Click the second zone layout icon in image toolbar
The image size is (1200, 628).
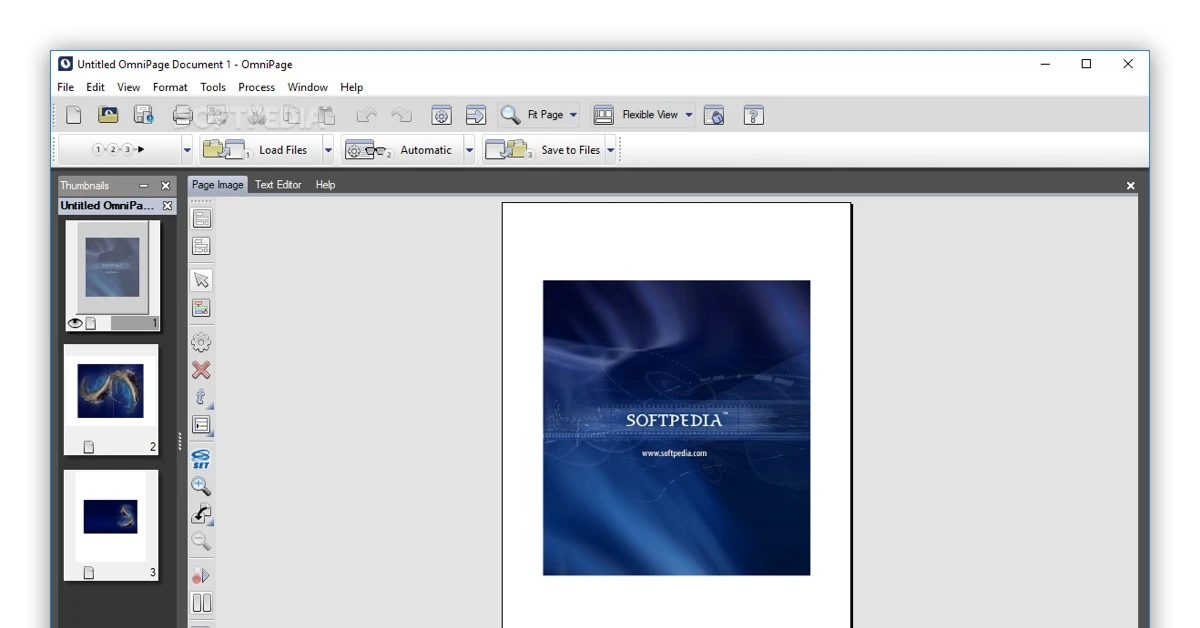point(201,246)
